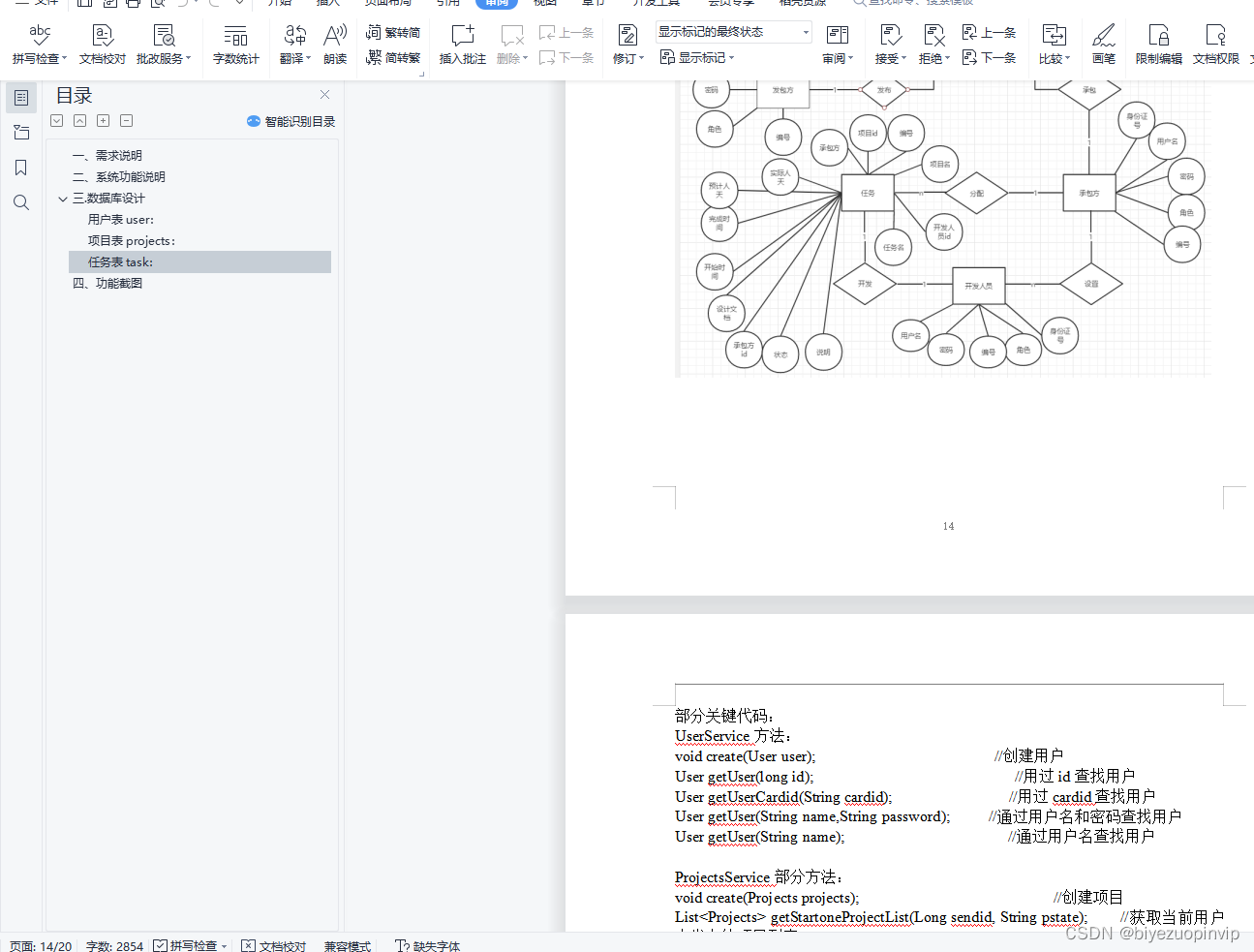Click 兼容模式 in status bar
1254x952 pixels.
(x=348, y=945)
